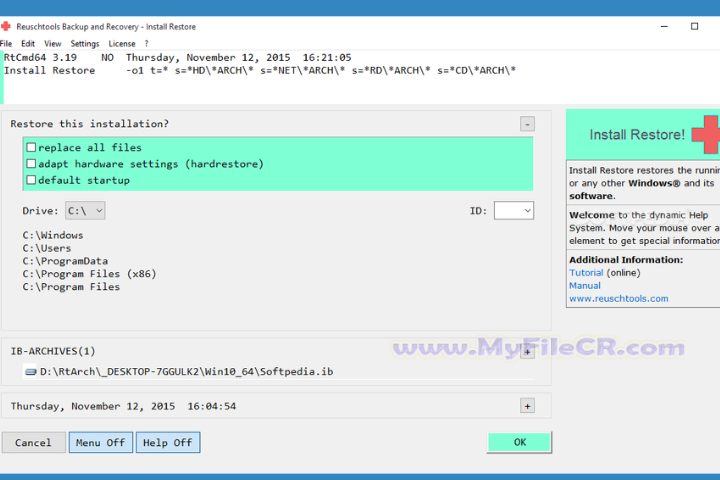This screenshot has width=720, height=480.
Task: Click the Install Restore command line text
Action: (260, 70)
